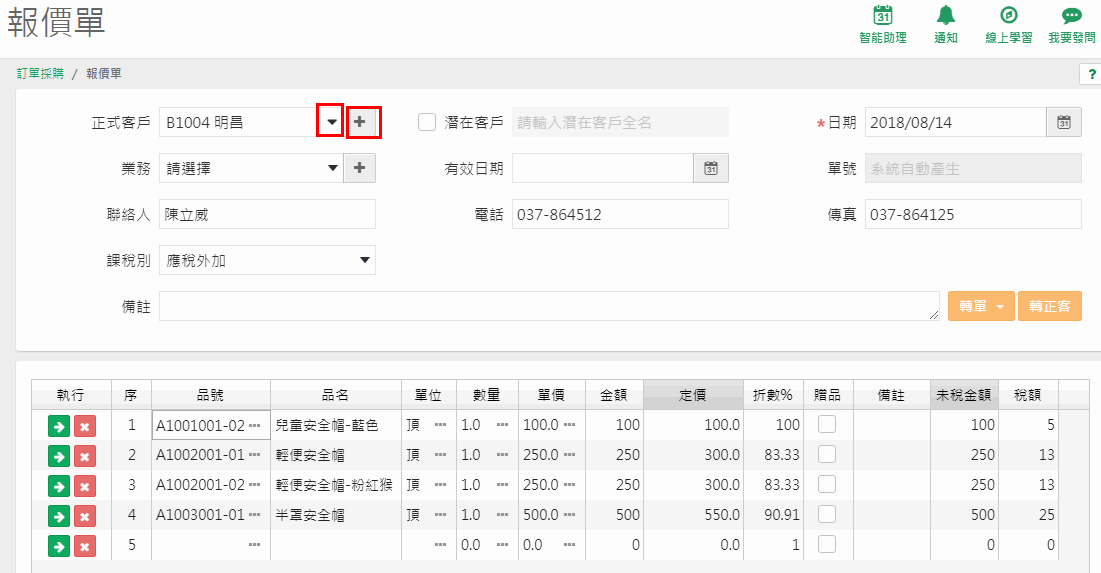Click the 定價 value 550.0
This screenshot has height=573, width=1101.
pyautogui.click(x=723, y=515)
